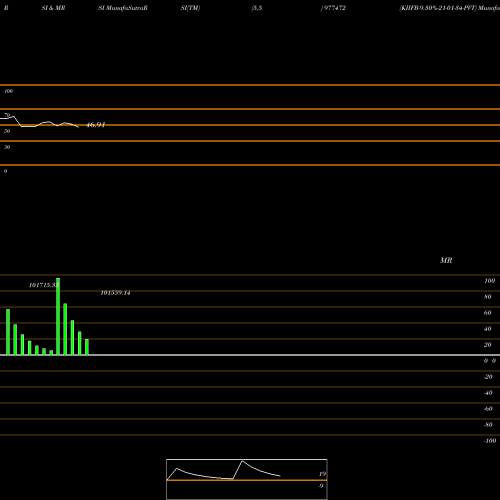Click the tallest green MR histogram bar
Screen dimensions: 500x500
click(x=58, y=316)
